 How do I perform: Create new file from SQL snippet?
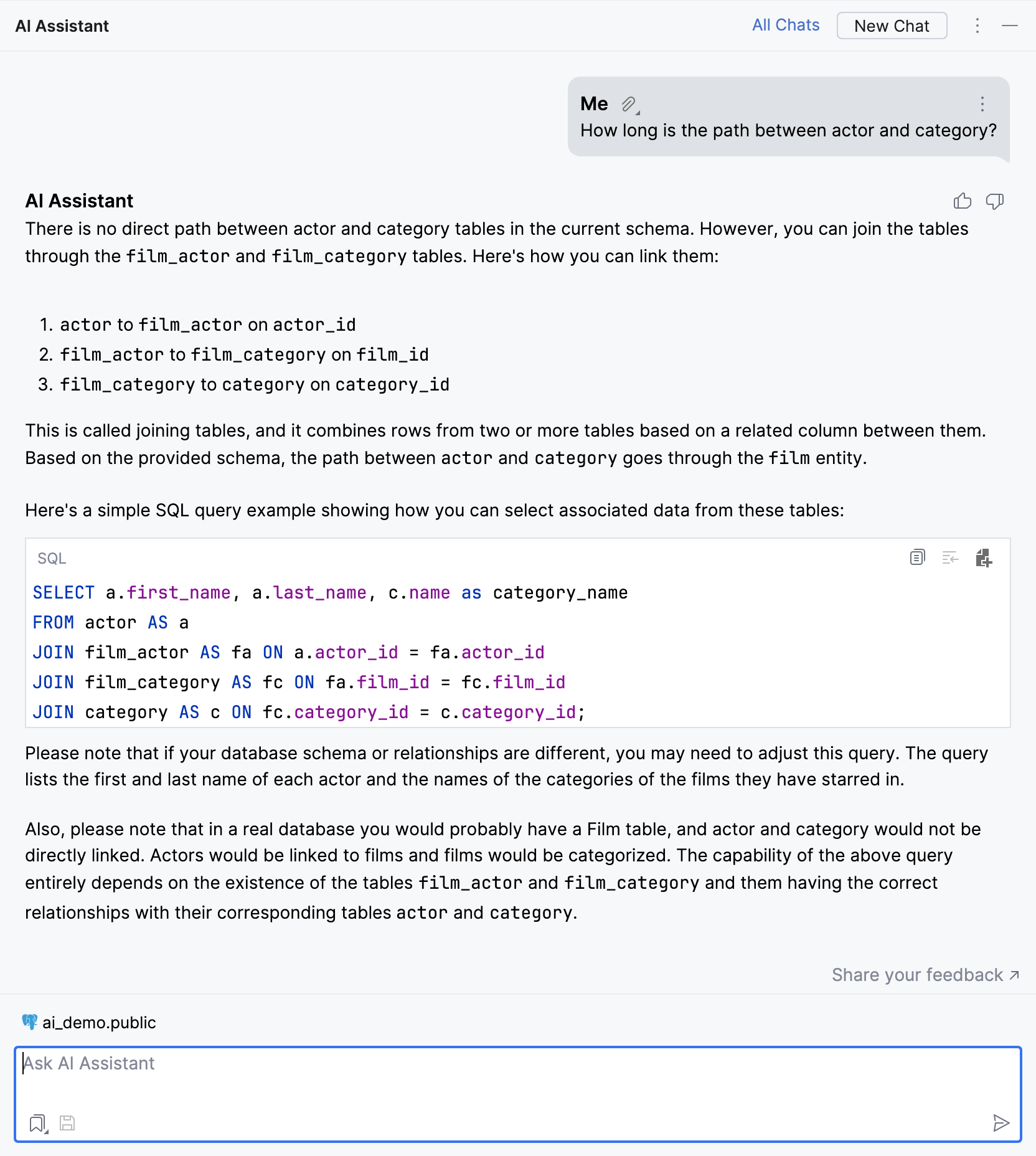[984, 557]
